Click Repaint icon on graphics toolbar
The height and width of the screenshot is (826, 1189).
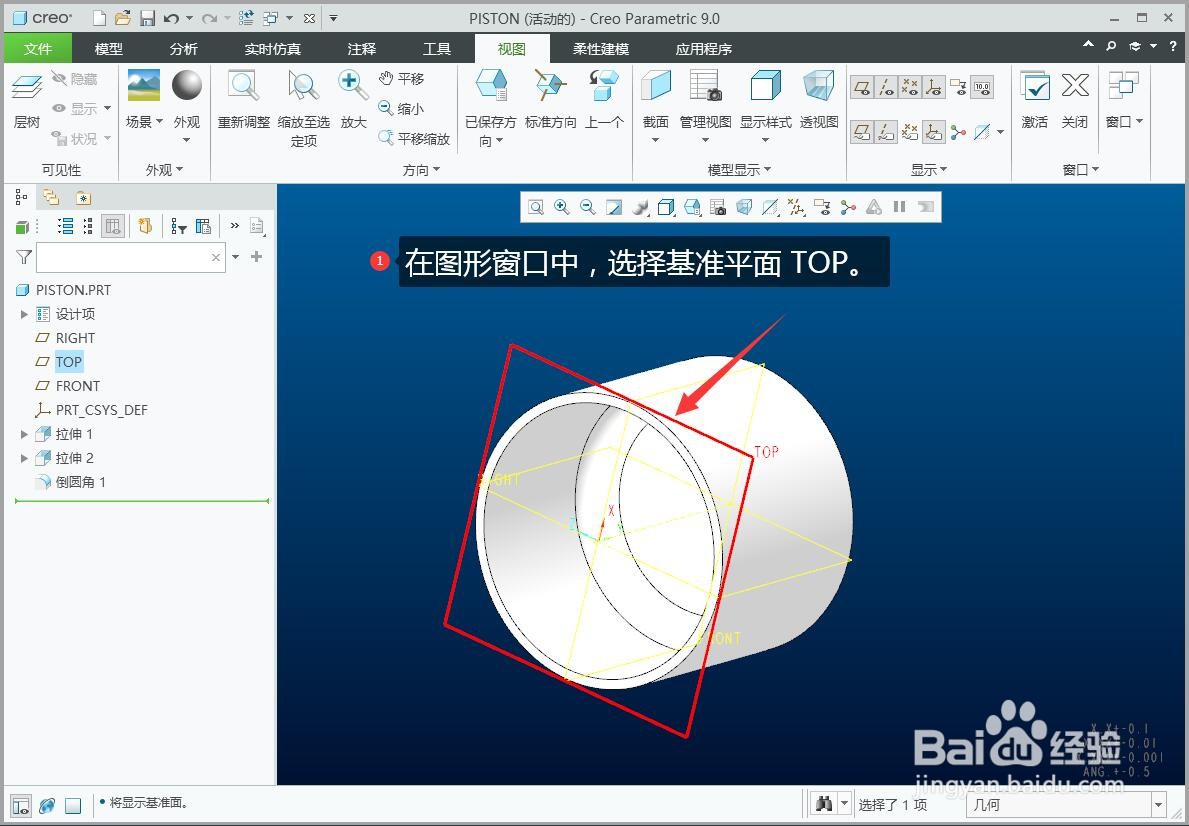tap(613, 207)
